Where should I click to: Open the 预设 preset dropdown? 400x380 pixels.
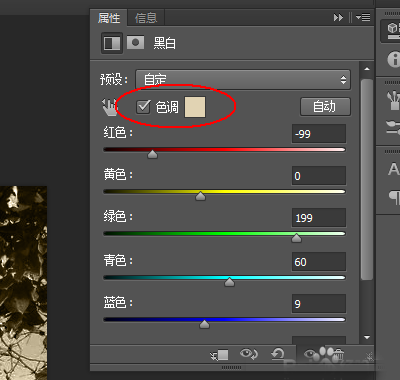(x=243, y=80)
